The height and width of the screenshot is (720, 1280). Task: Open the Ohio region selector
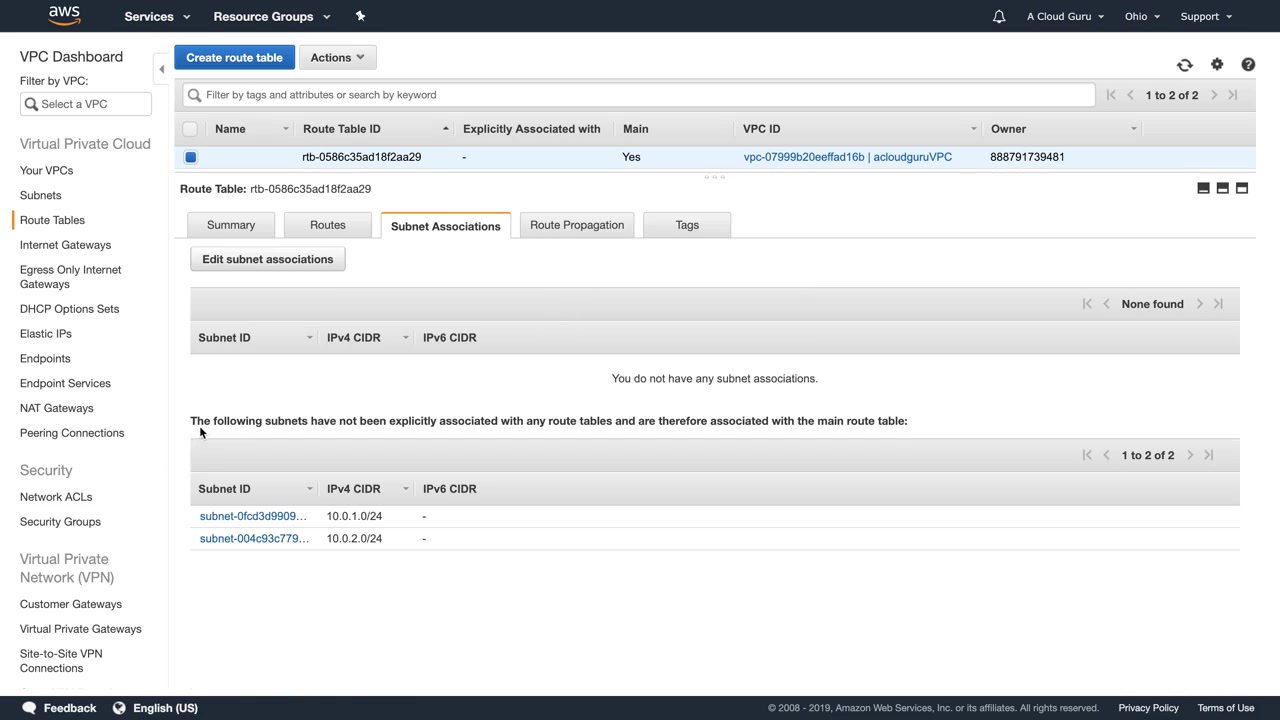1142,16
